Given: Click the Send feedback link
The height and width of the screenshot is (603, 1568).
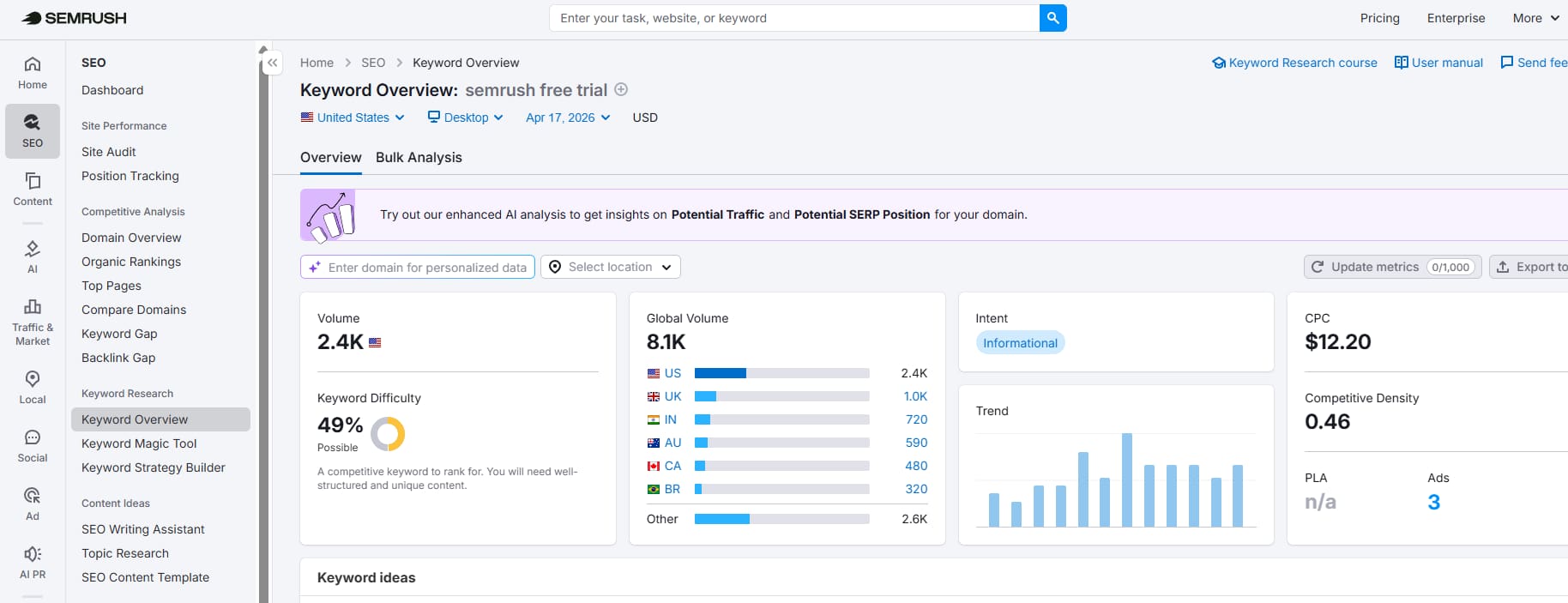Looking at the screenshot, I should point(1534,63).
